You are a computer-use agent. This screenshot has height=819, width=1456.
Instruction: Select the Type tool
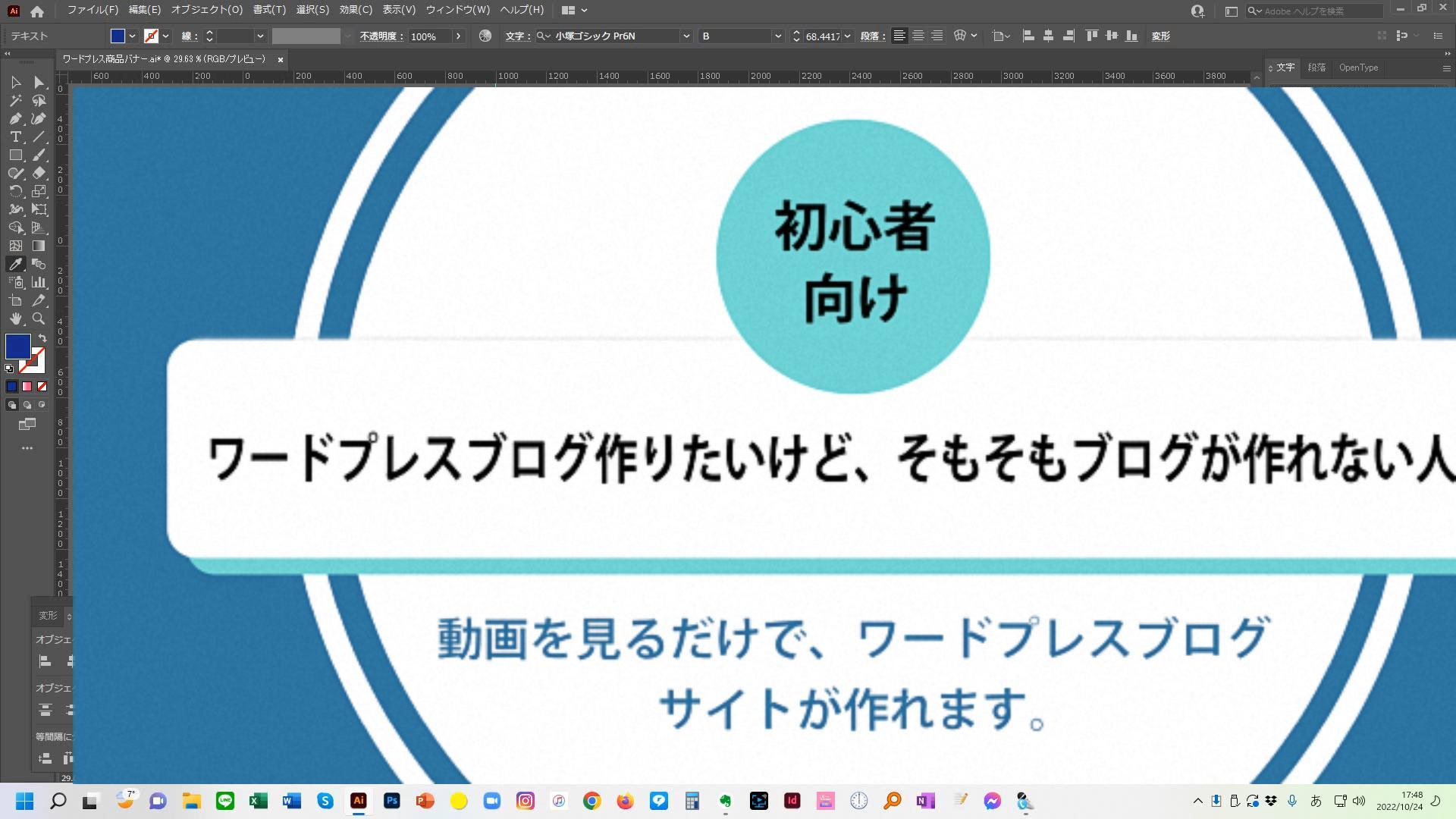[15, 136]
